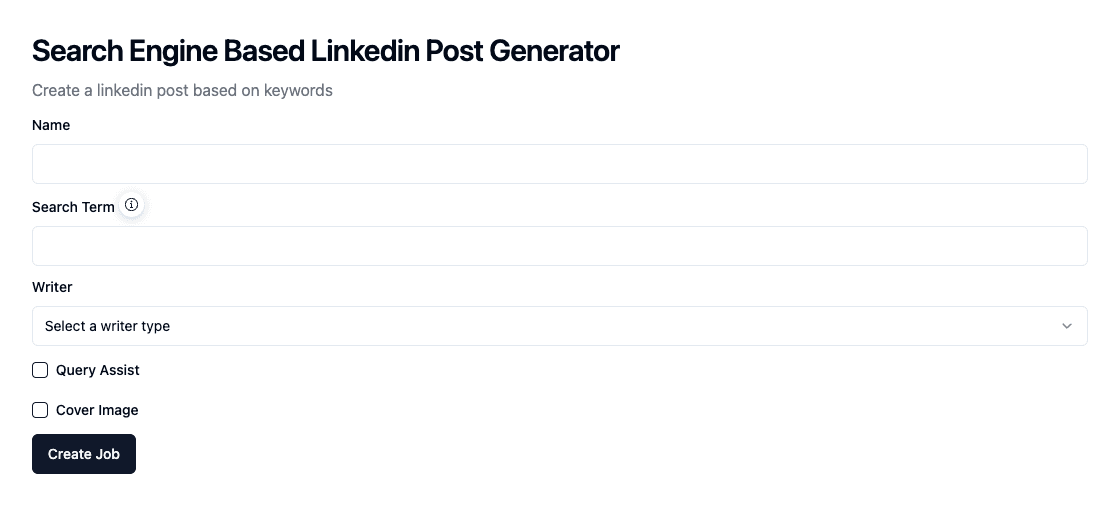Click into the Search Term text box
This screenshot has height=506, width=1120.
point(559,246)
